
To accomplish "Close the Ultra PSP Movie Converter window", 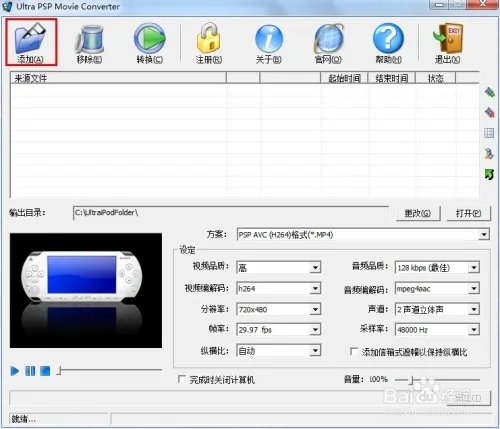I will [x=483, y=4].
